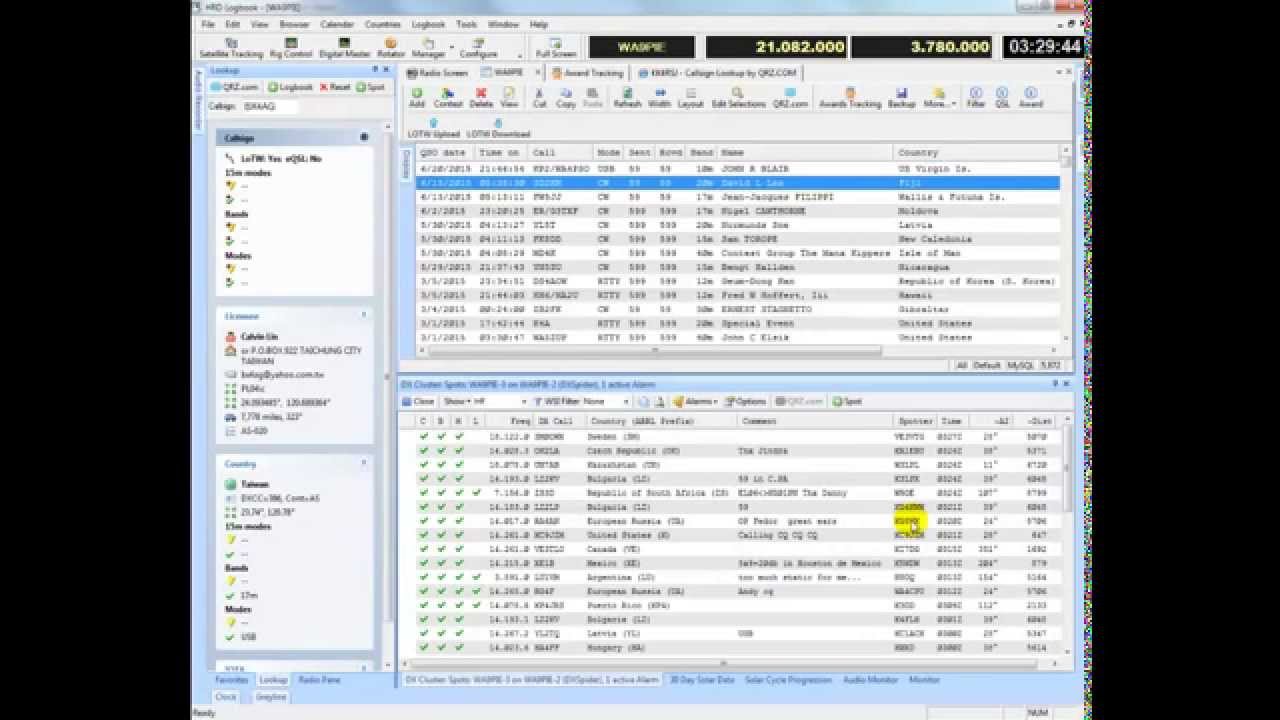This screenshot has height=720, width=1280.
Task: Open the Layout tool in logbook toolbar
Action: coord(691,97)
